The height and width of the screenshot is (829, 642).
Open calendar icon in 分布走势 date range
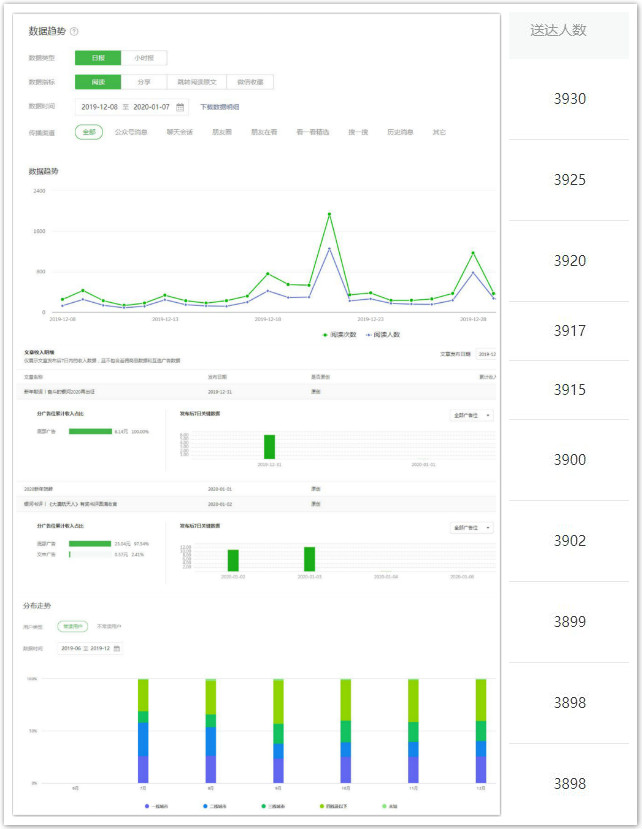point(117,648)
